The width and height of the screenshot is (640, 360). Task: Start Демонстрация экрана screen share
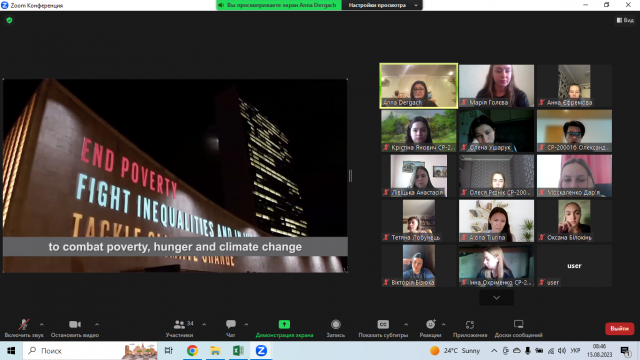[284, 328]
